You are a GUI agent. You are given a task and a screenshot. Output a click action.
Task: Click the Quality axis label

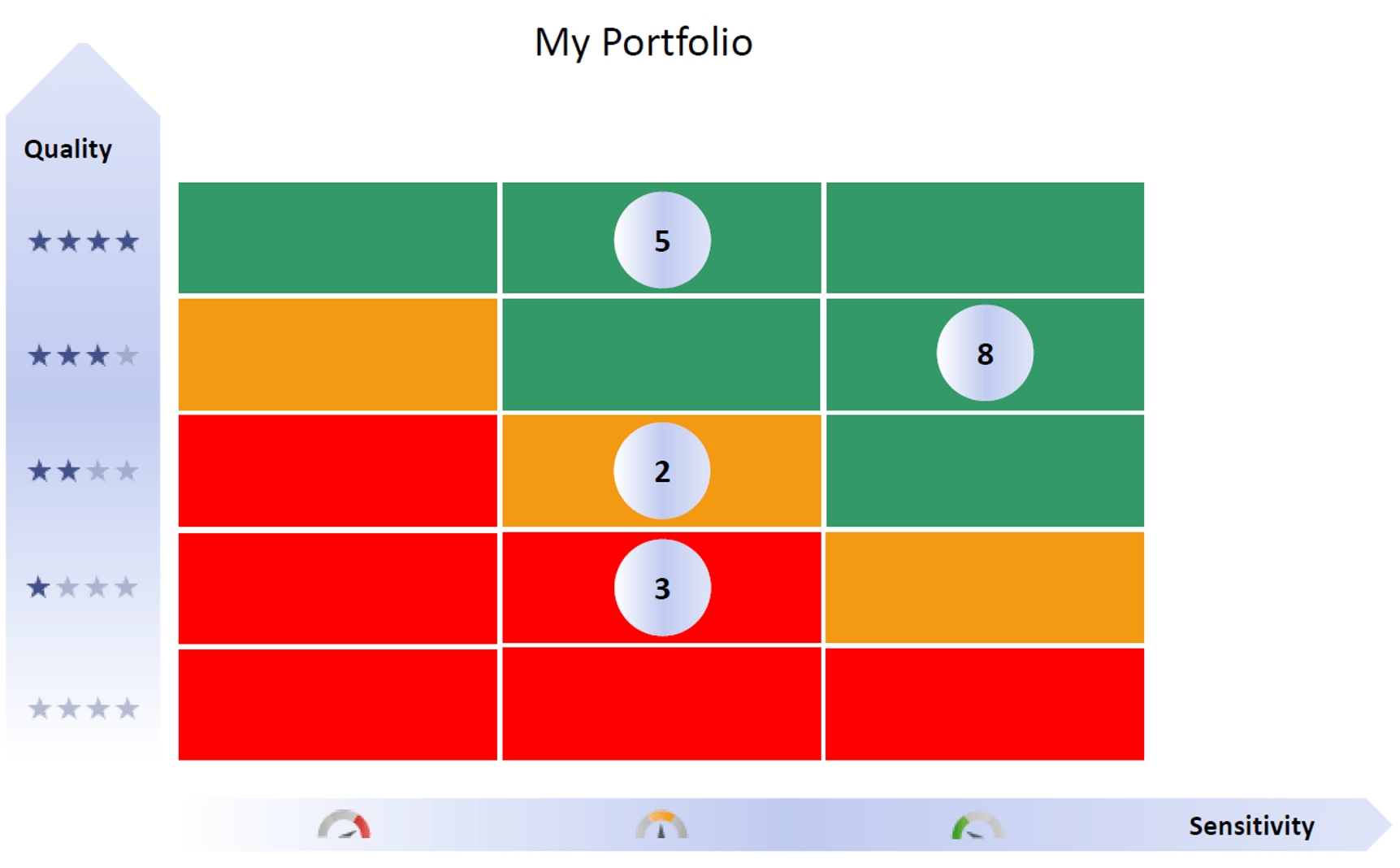68,149
